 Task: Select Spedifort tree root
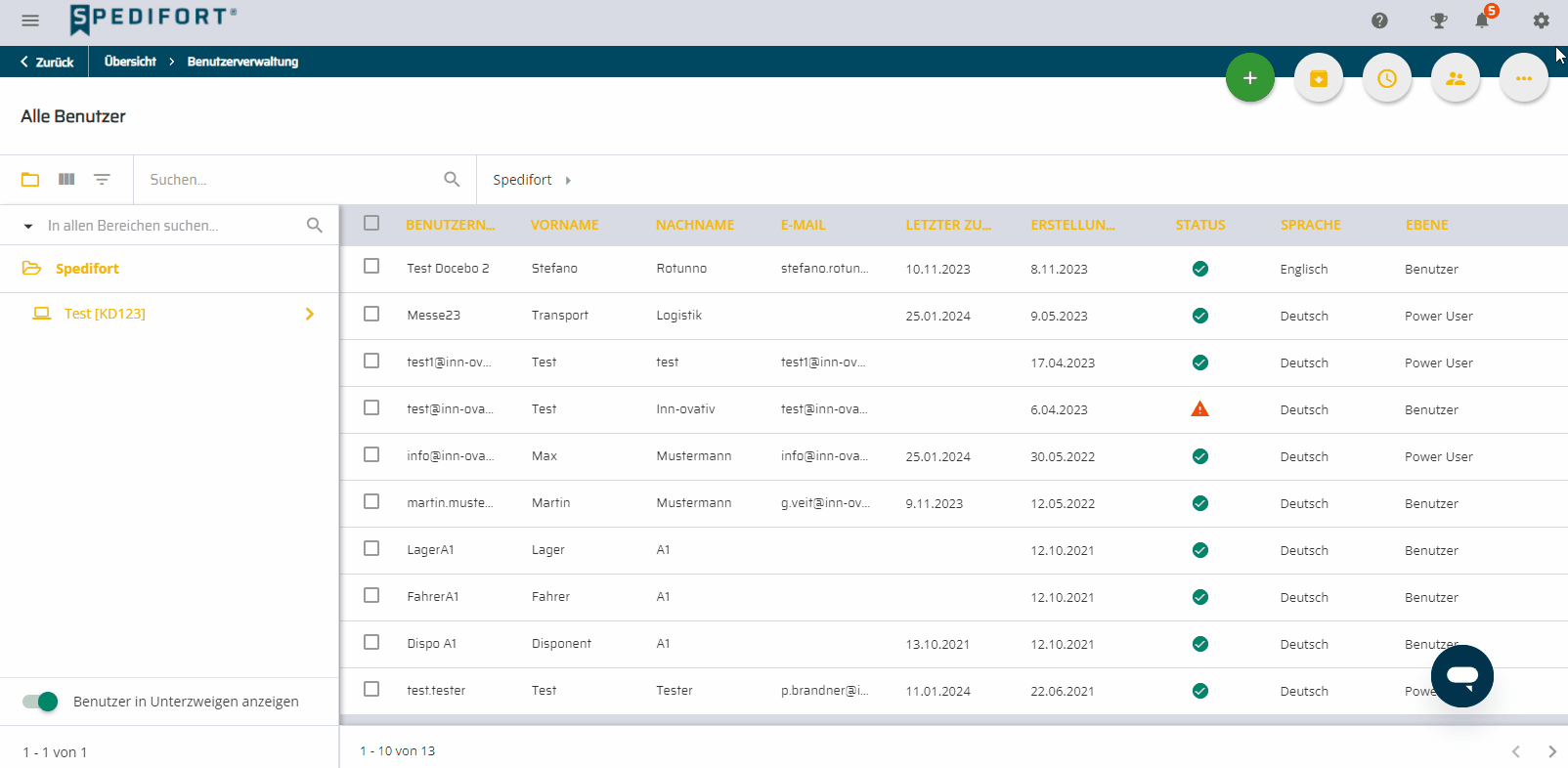pos(87,269)
